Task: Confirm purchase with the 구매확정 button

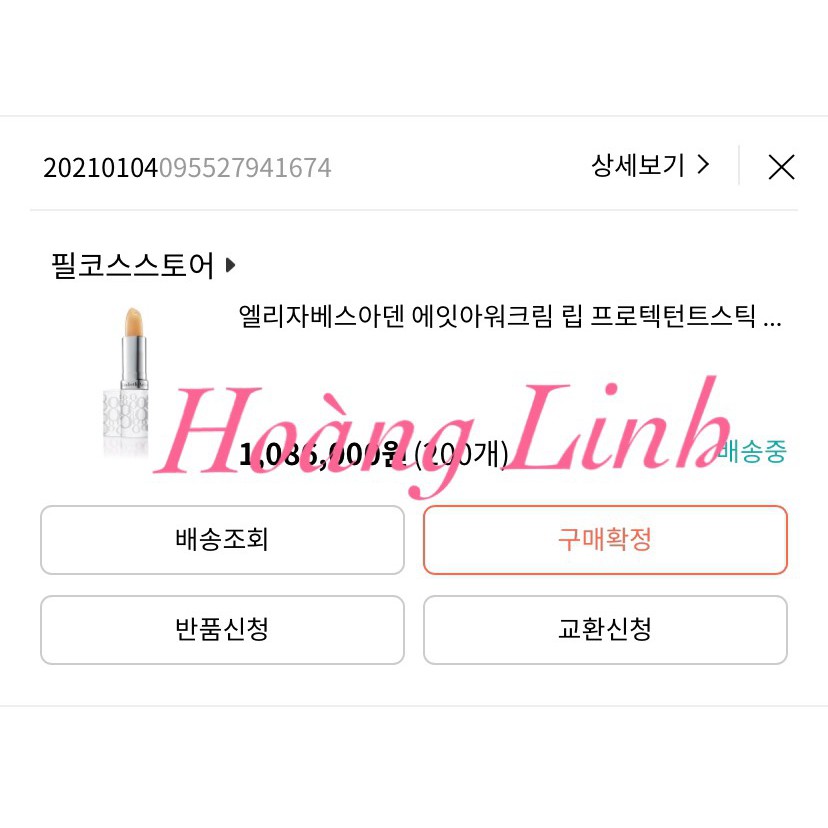Action: (x=605, y=540)
